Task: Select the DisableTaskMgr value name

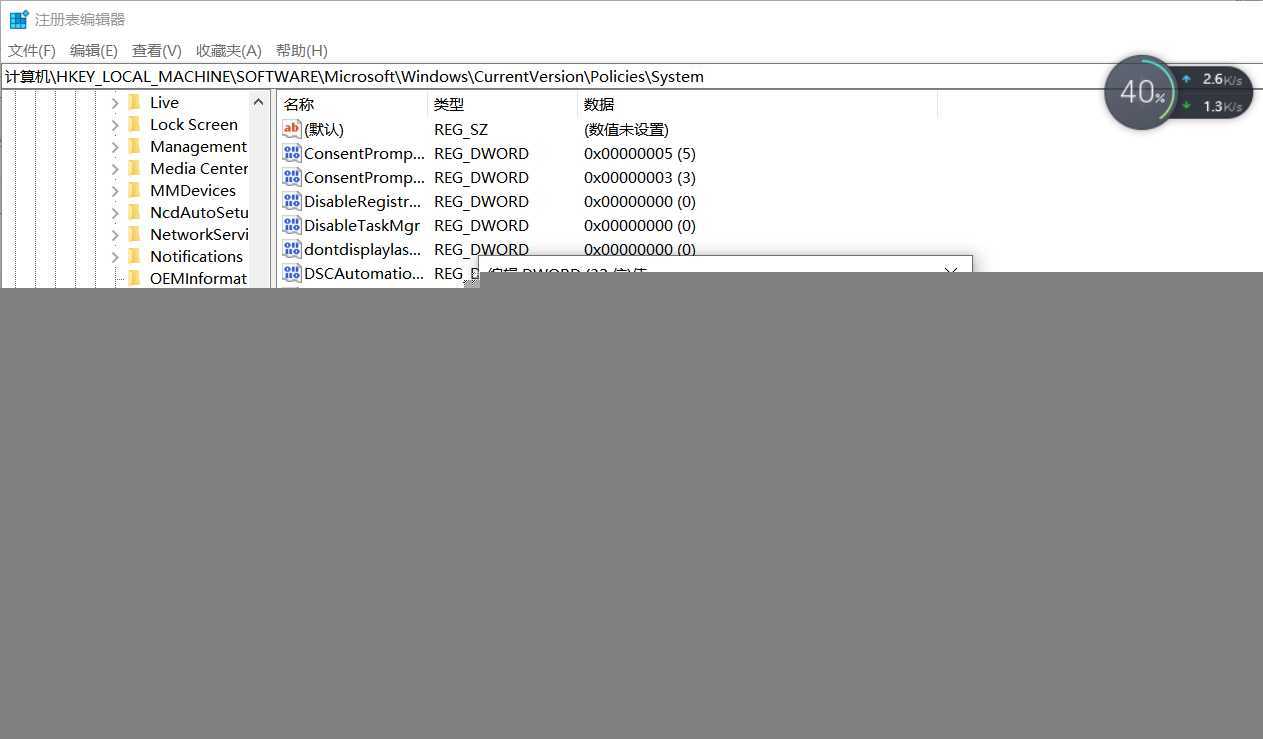Action: [x=362, y=225]
